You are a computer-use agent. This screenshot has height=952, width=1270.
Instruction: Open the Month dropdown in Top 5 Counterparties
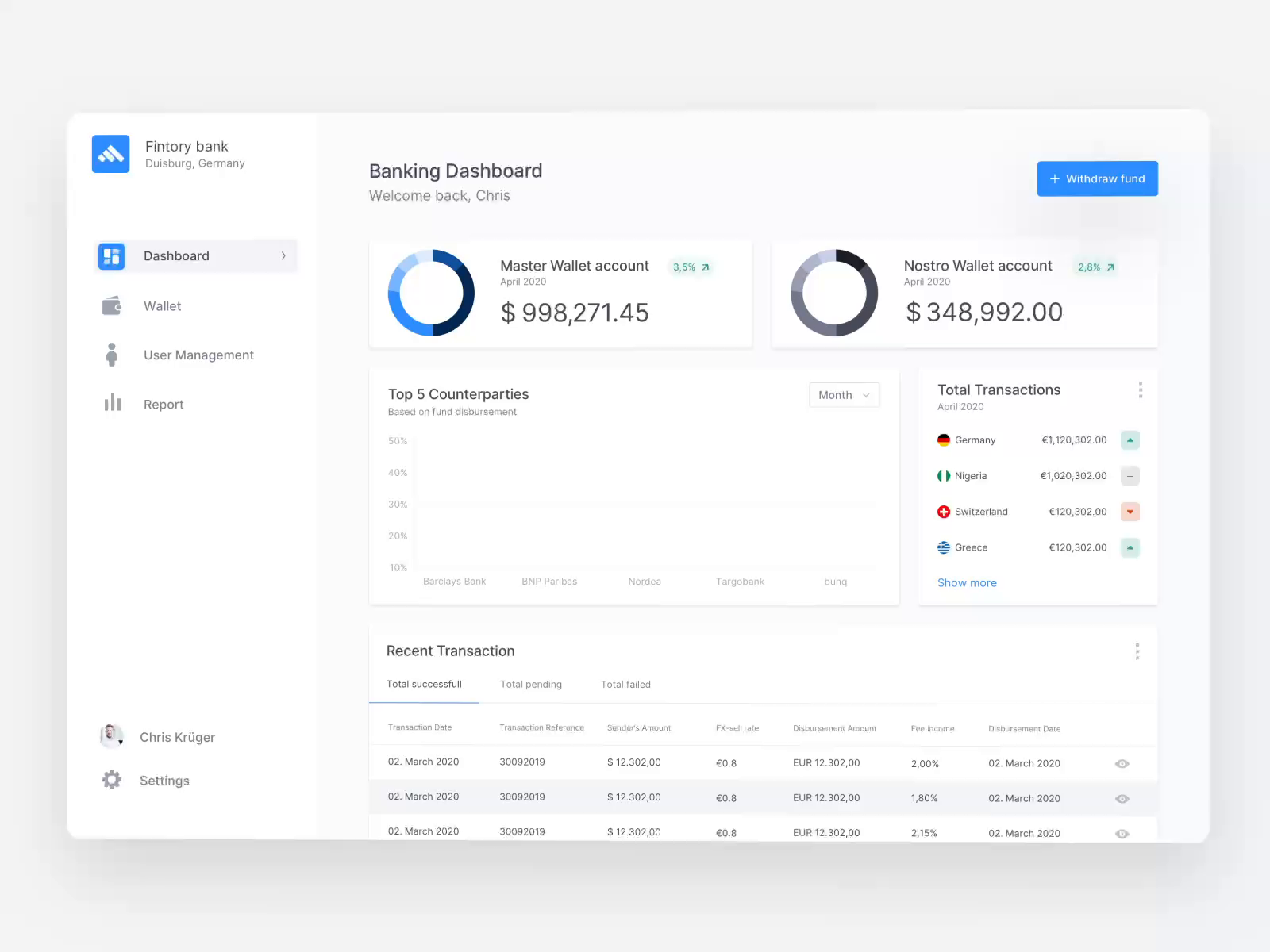coord(844,394)
